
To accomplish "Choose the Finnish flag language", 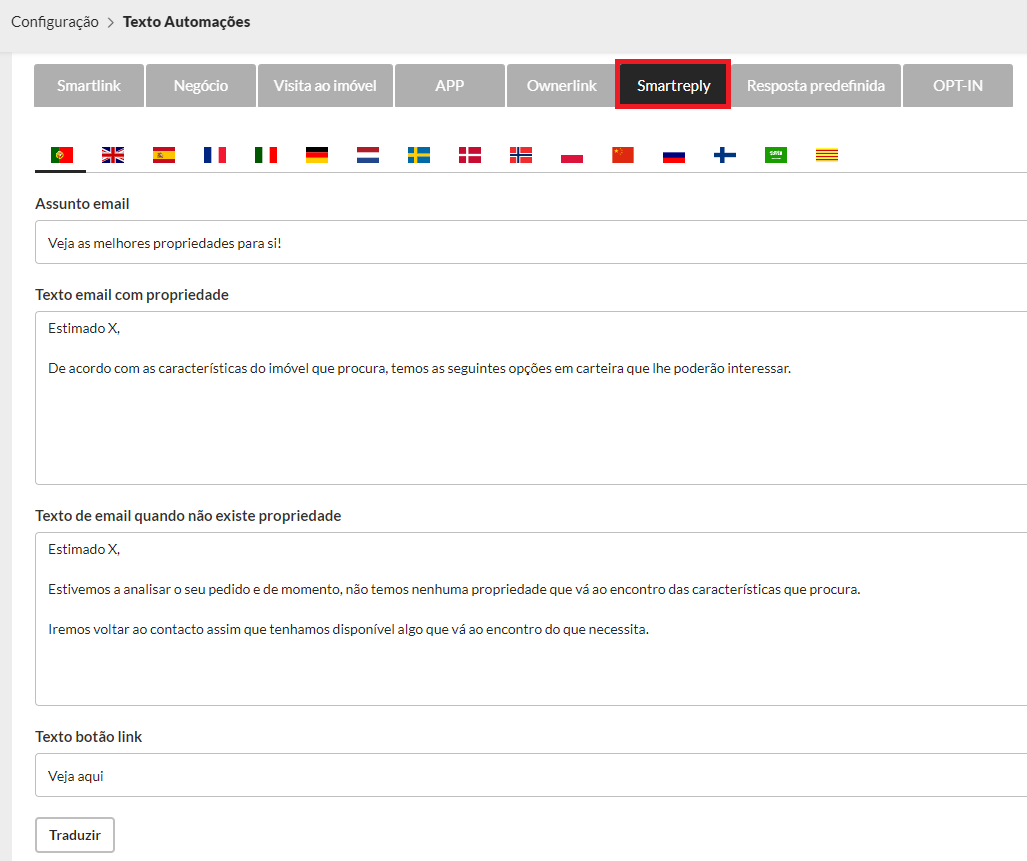I will pyautogui.click(x=725, y=155).
